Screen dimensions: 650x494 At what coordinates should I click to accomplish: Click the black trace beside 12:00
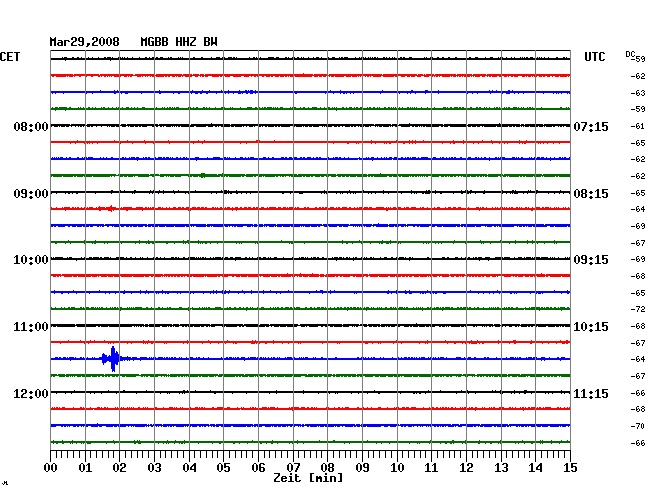pyautogui.click(x=310, y=392)
